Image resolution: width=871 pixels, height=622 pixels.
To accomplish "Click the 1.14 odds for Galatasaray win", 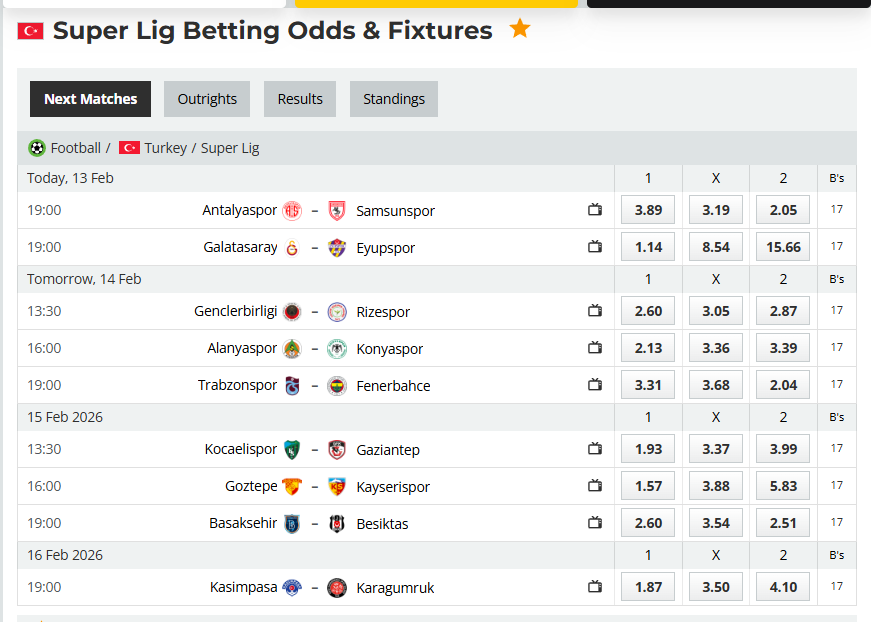I will click(647, 246).
